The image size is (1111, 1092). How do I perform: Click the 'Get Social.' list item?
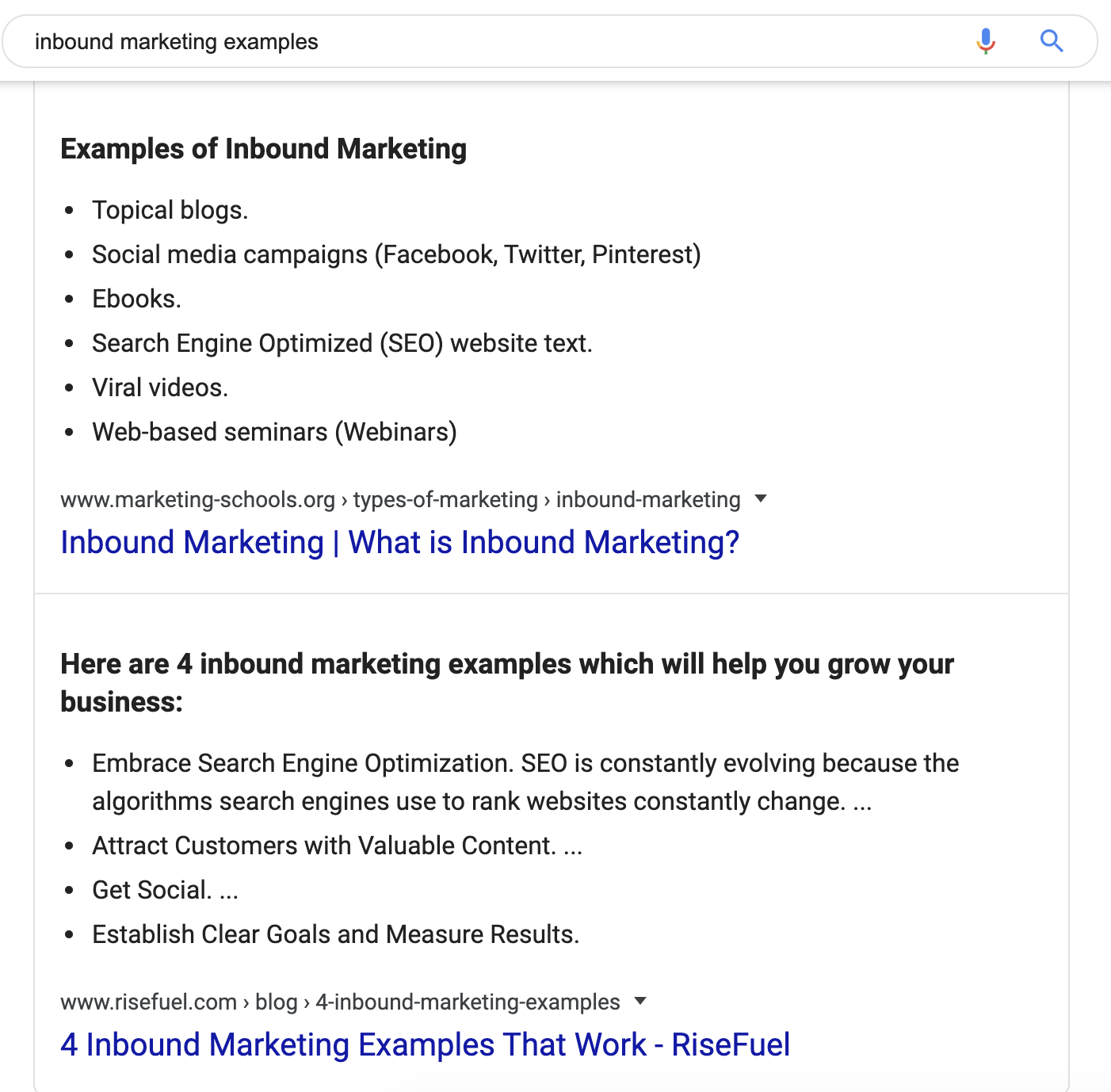pos(165,890)
